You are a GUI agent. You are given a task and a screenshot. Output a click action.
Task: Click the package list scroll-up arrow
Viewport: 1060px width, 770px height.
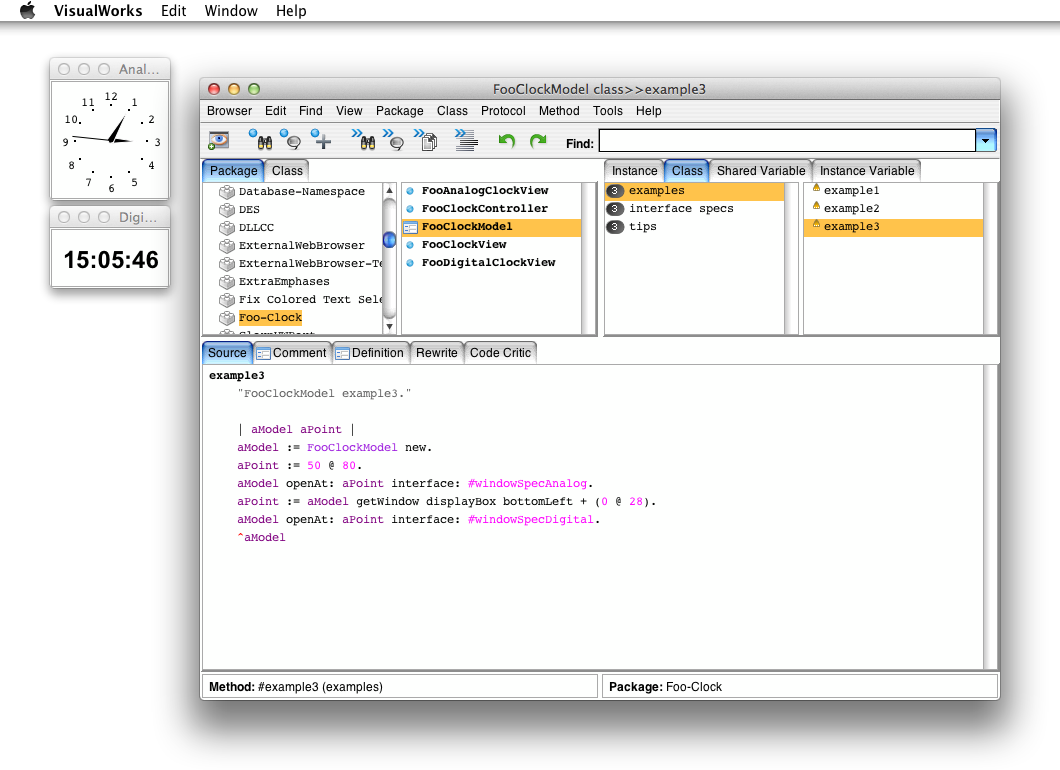tap(389, 191)
